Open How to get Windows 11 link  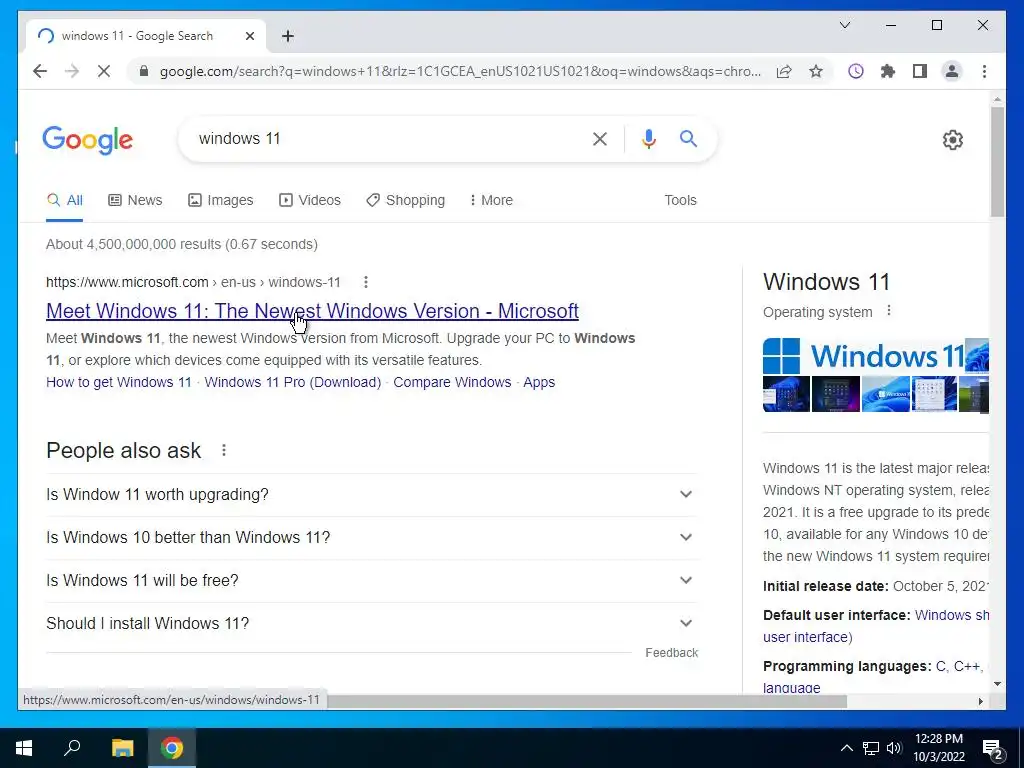coord(119,382)
